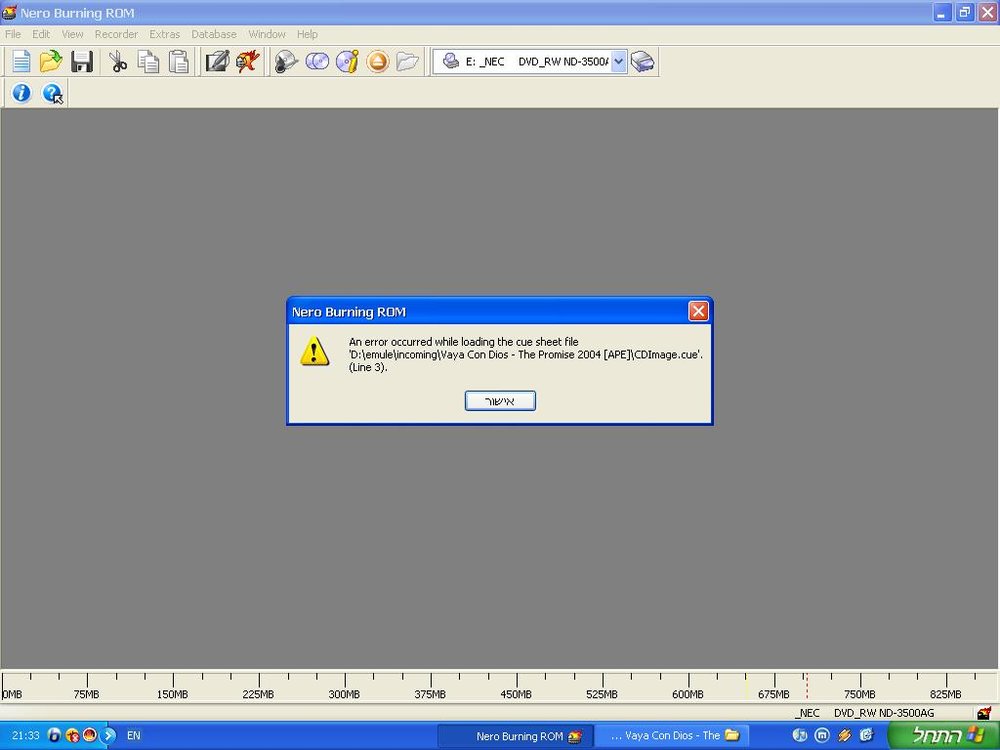The width and height of the screenshot is (1000, 750).
Task: Click the Copy icon in the toolbar
Action: (x=149, y=62)
